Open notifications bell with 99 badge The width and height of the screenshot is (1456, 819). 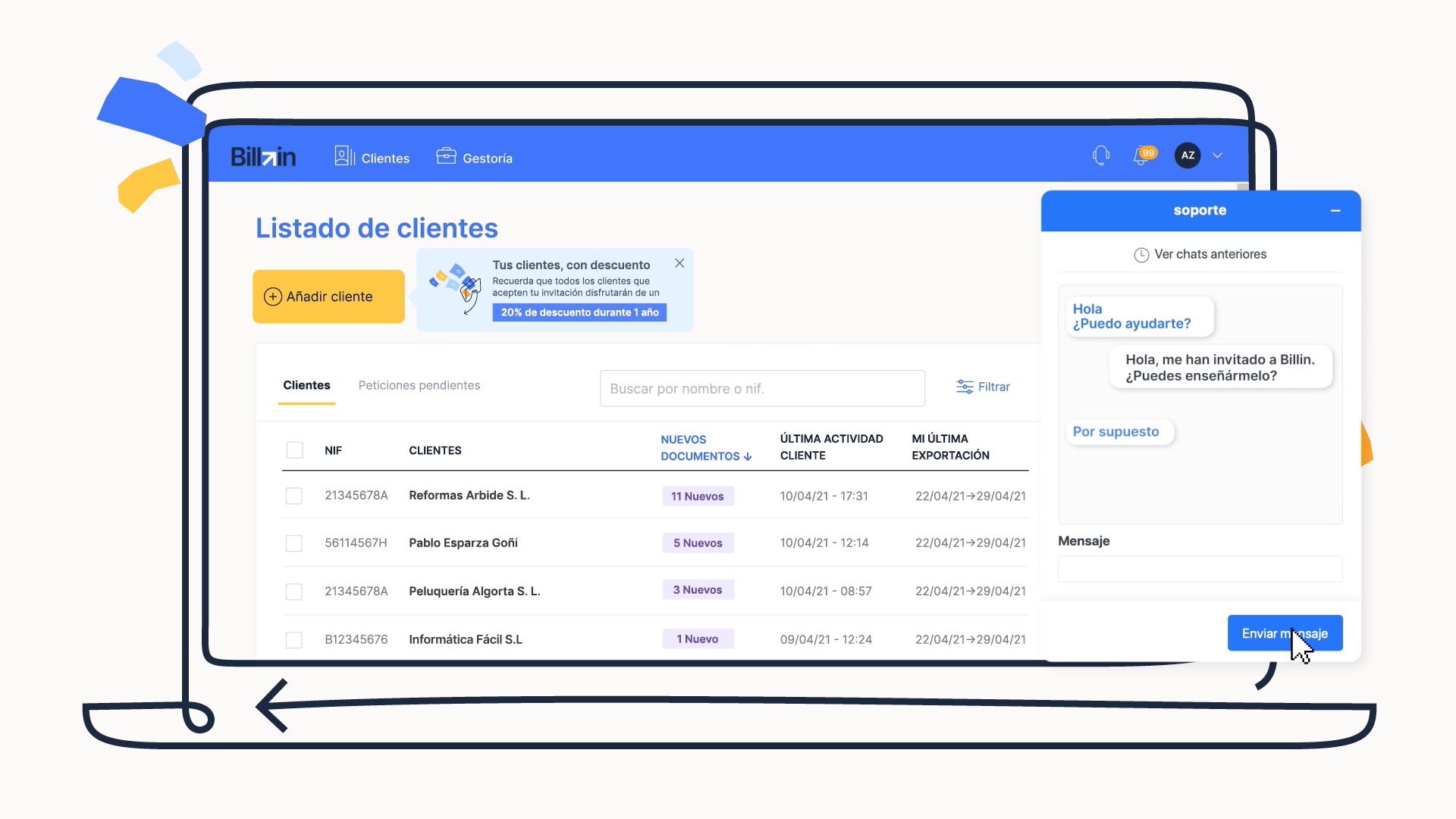pyautogui.click(x=1141, y=155)
